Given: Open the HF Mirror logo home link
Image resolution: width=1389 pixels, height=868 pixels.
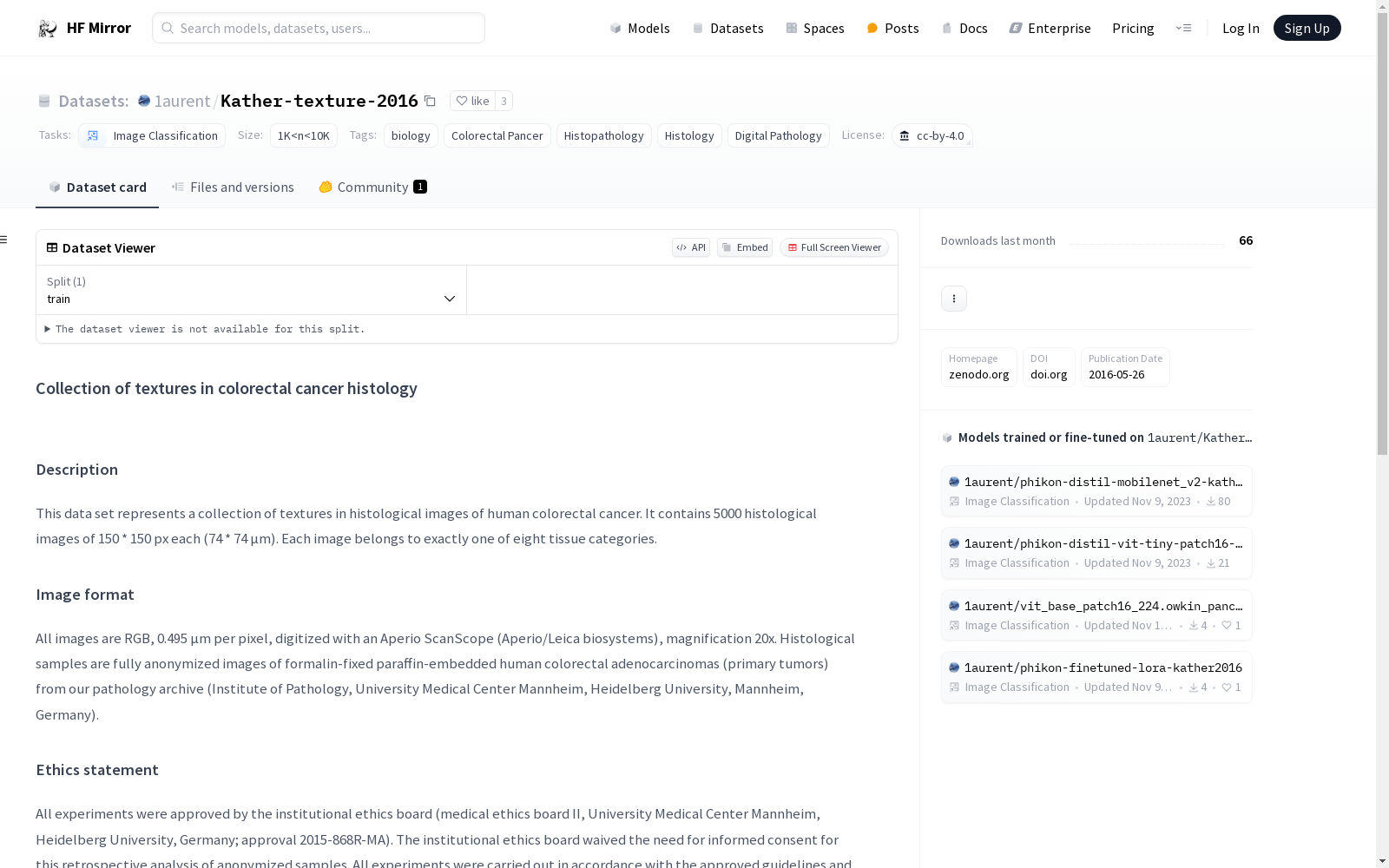Looking at the screenshot, I should click(84, 28).
